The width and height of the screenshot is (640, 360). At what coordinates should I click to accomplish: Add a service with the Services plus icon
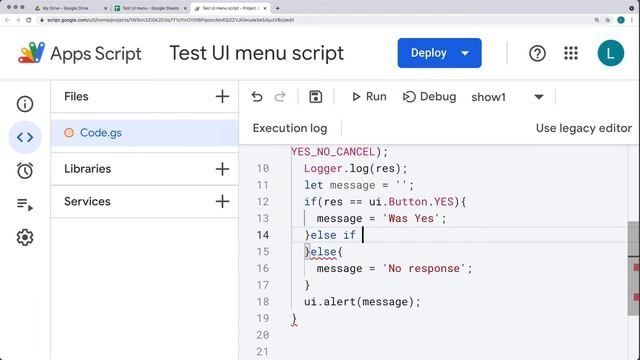click(x=222, y=201)
